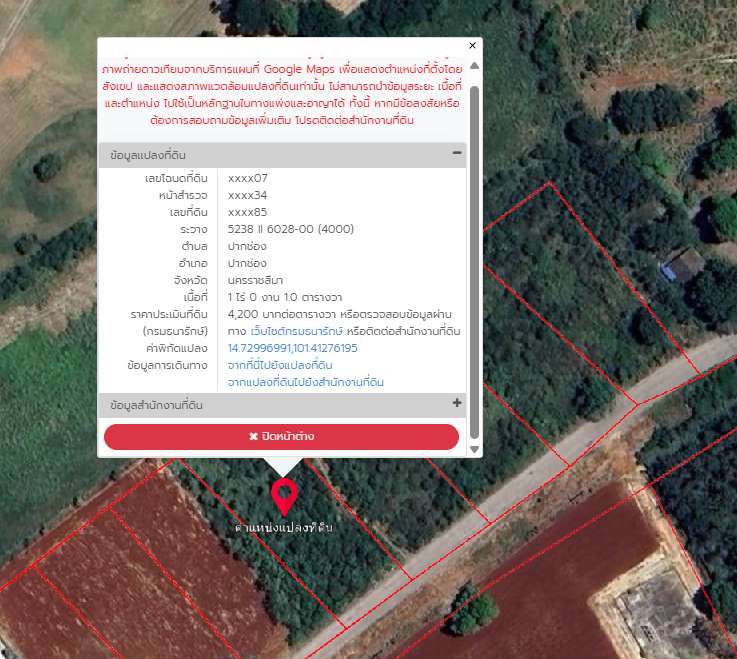Click the ตำแหน่งแปลงที่ดิน label under the pin
737x659 pixels.
pyautogui.click(x=283, y=526)
